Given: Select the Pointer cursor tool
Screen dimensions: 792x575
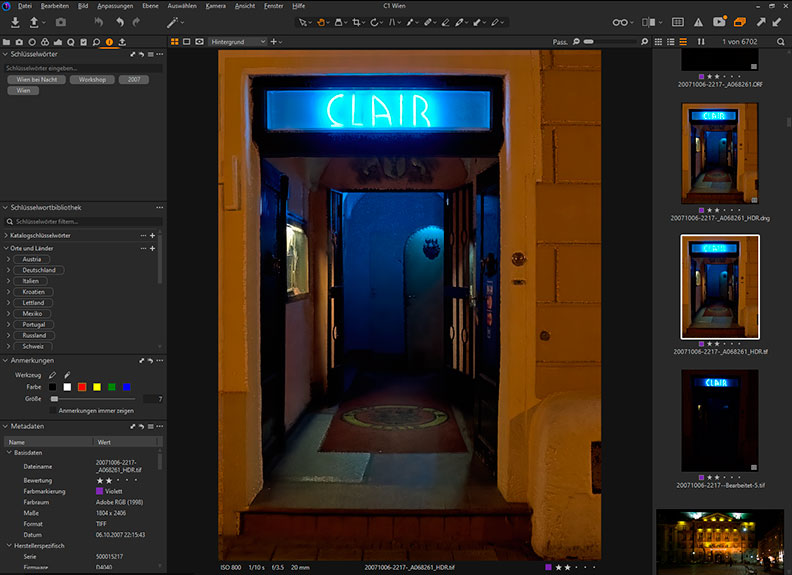Looking at the screenshot, I should (303, 22).
